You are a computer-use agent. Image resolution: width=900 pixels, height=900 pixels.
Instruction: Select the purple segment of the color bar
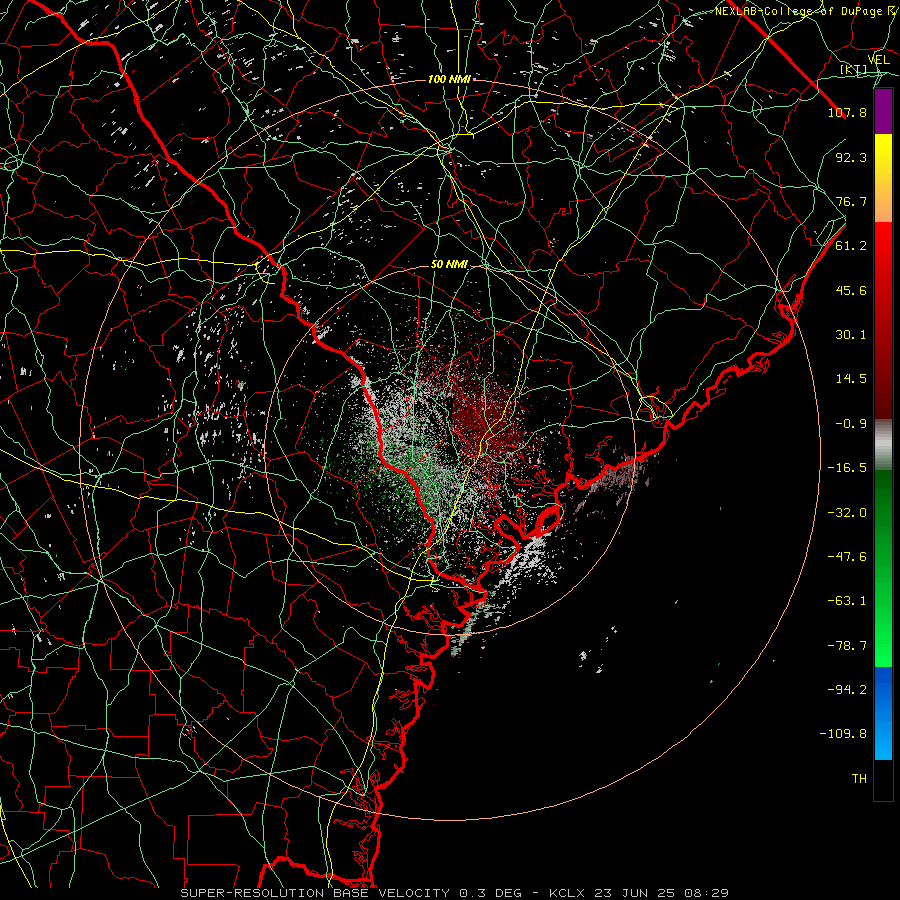coord(883,112)
